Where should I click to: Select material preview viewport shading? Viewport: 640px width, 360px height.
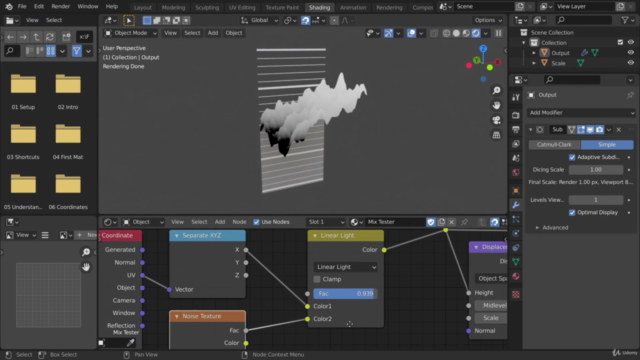[466, 33]
